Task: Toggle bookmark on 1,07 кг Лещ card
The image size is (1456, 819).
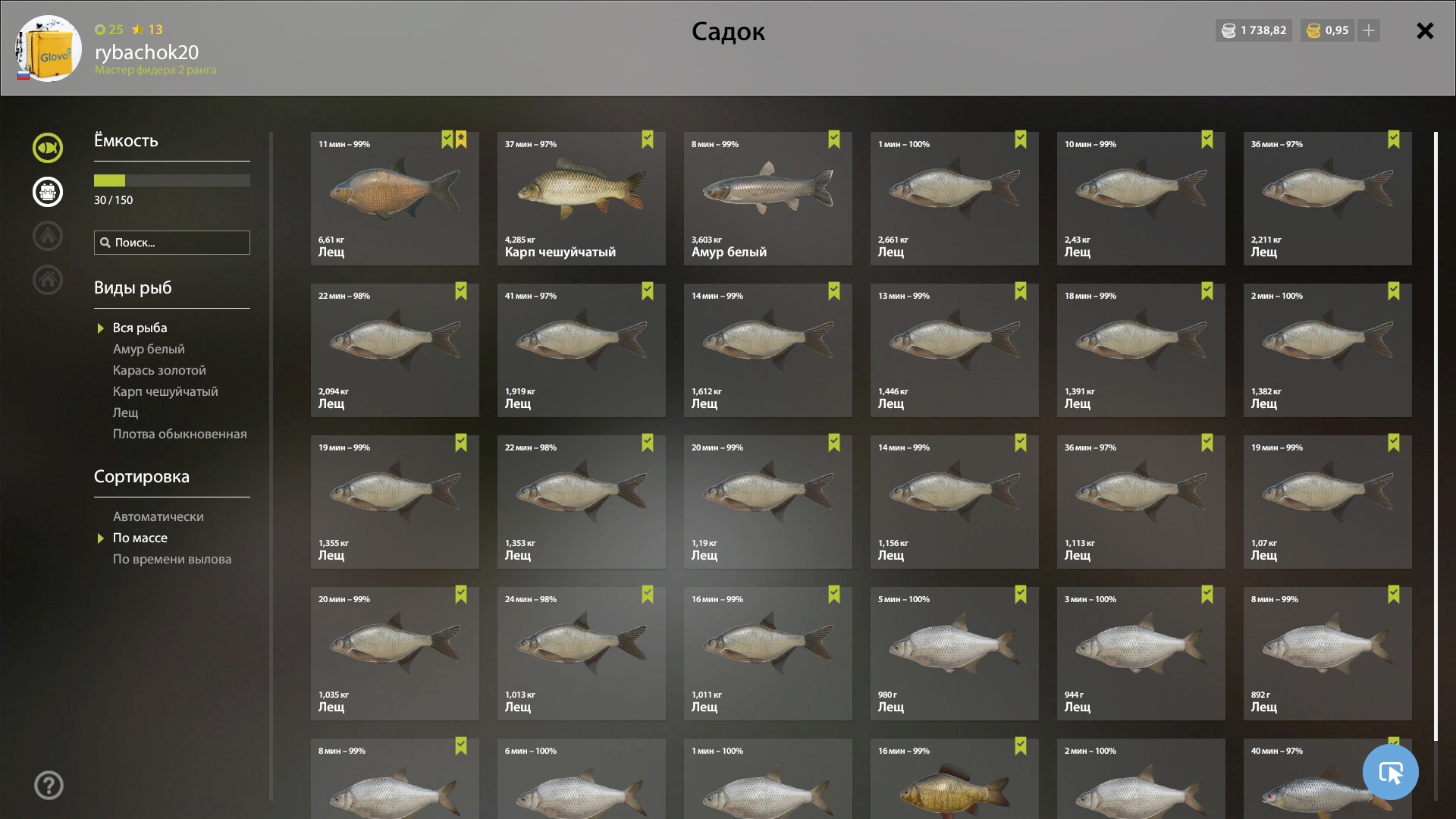Action: [1394, 443]
